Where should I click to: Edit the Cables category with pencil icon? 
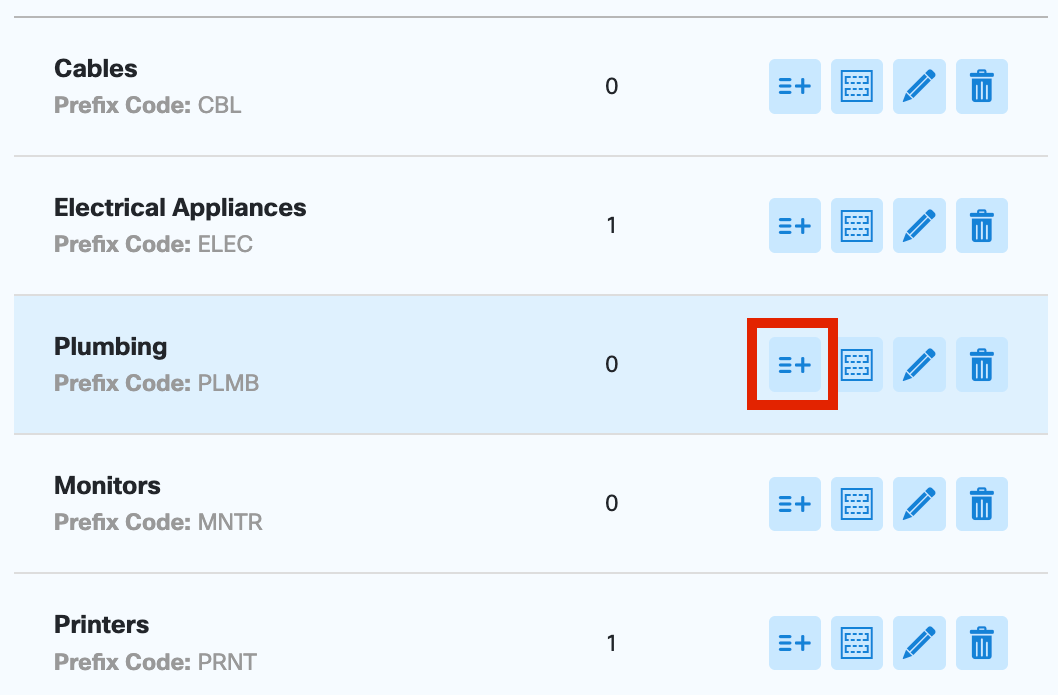[919, 86]
